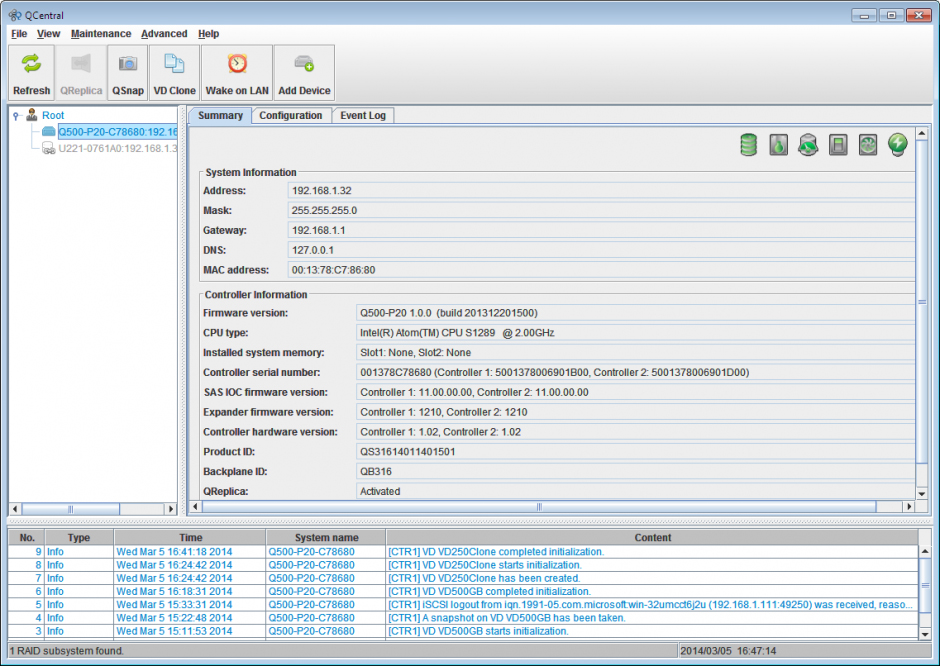
Task: Click tree panel scrollbar right arrow
Action: coord(171,509)
